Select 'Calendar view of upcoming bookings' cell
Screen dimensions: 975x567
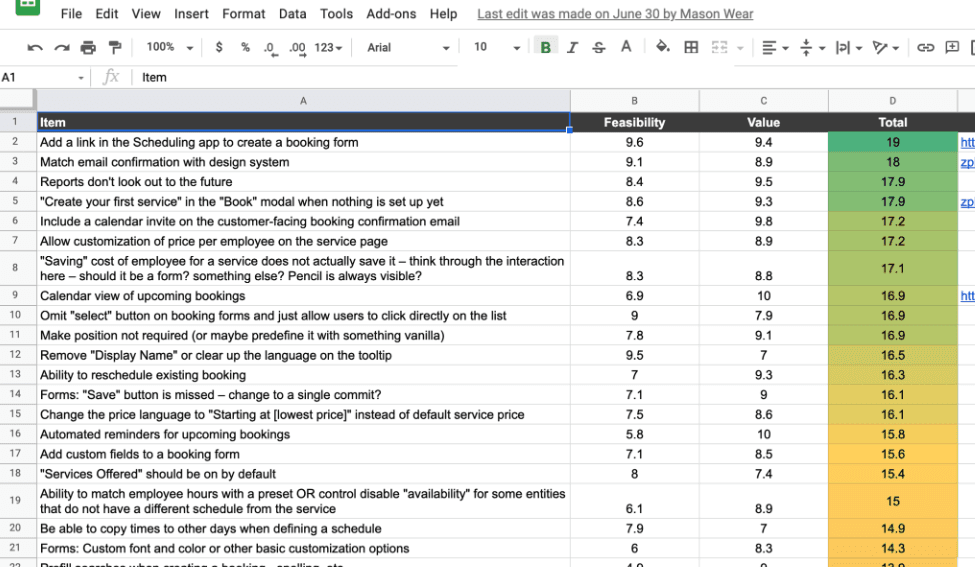click(x=303, y=296)
